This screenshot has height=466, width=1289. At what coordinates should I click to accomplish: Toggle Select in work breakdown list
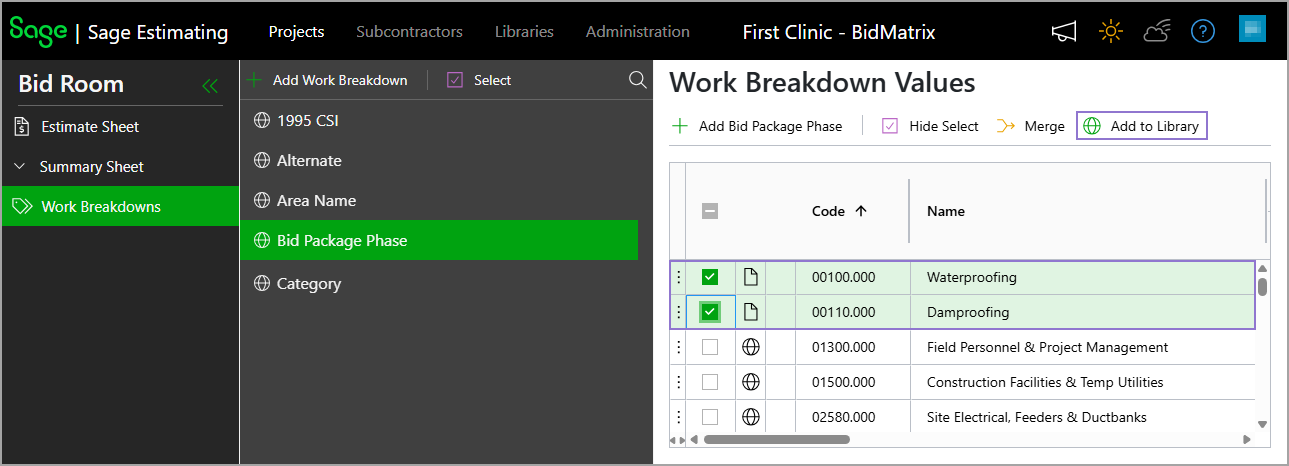[479, 80]
